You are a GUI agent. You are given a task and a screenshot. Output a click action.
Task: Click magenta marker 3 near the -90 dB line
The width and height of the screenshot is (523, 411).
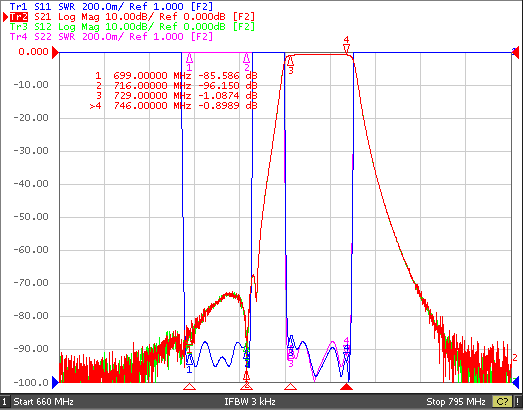click(x=291, y=358)
